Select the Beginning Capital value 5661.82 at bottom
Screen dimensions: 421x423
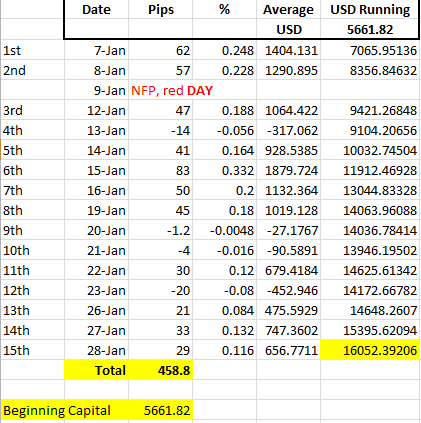pos(161,410)
